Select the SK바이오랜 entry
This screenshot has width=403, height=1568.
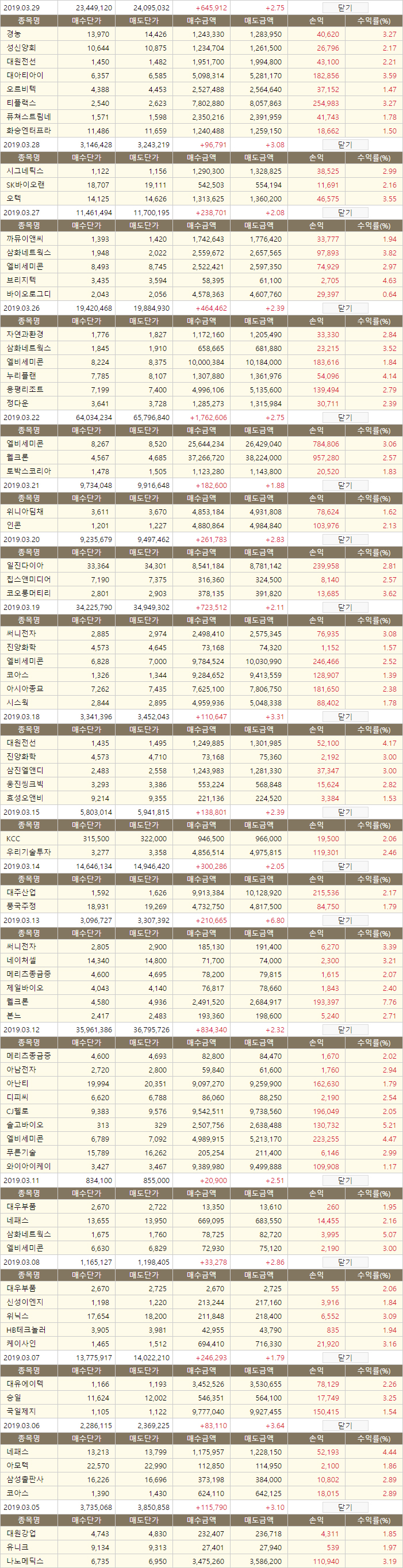pyautogui.click(x=201, y=185)
